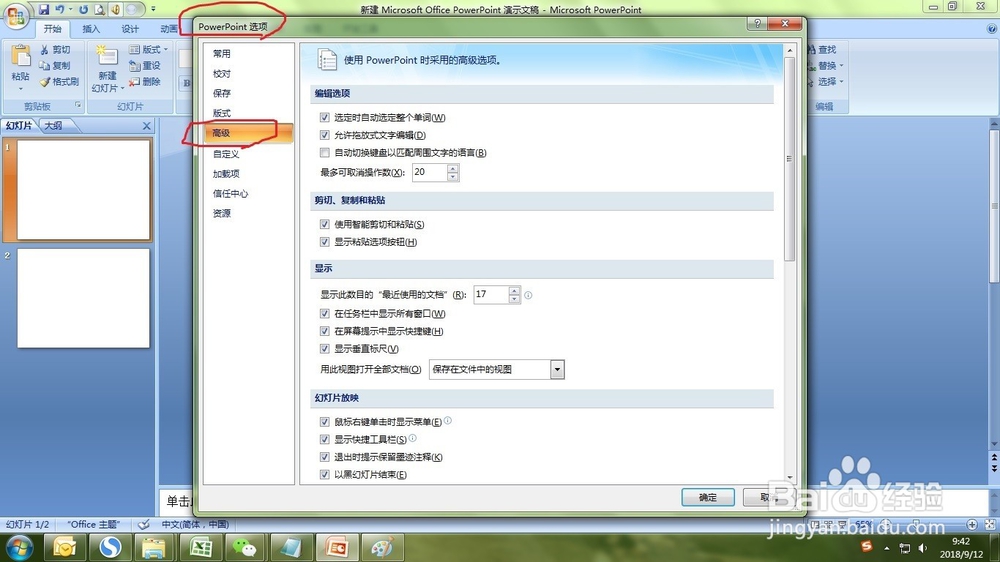Click the options dialog vertical scrollbar thumb

coord(790,159)
